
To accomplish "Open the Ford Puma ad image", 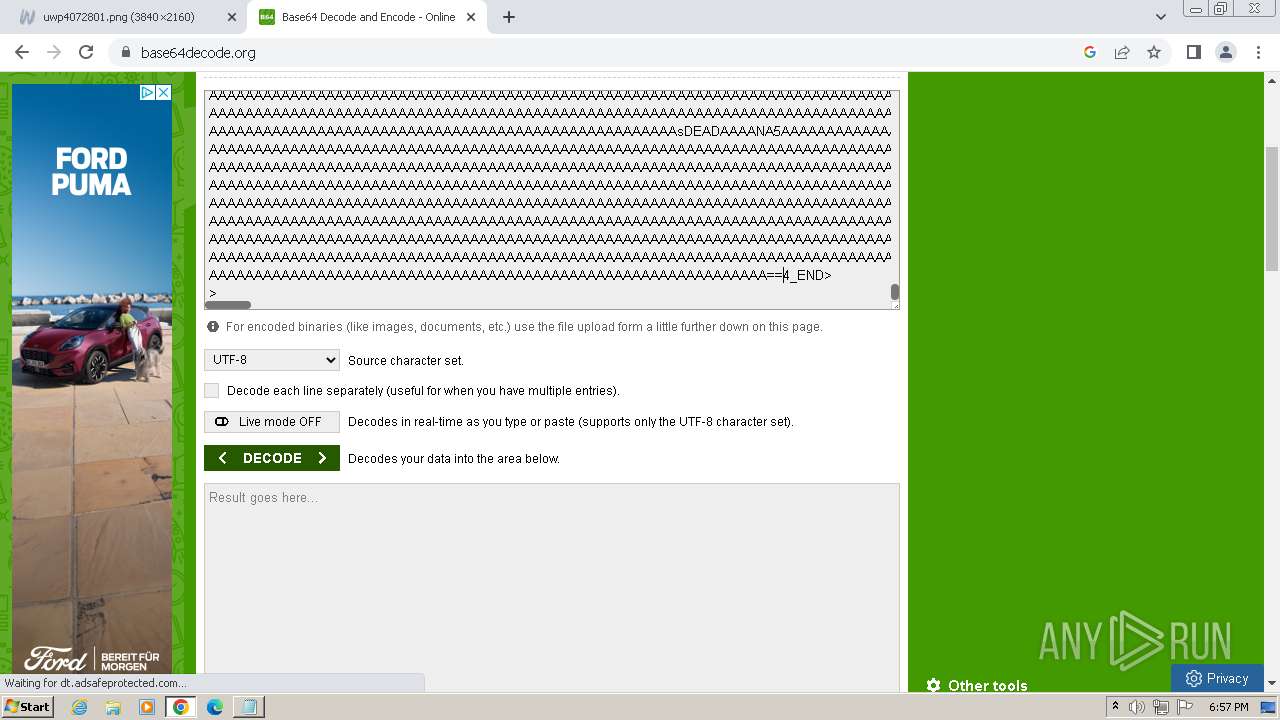I will coord(92,380).
